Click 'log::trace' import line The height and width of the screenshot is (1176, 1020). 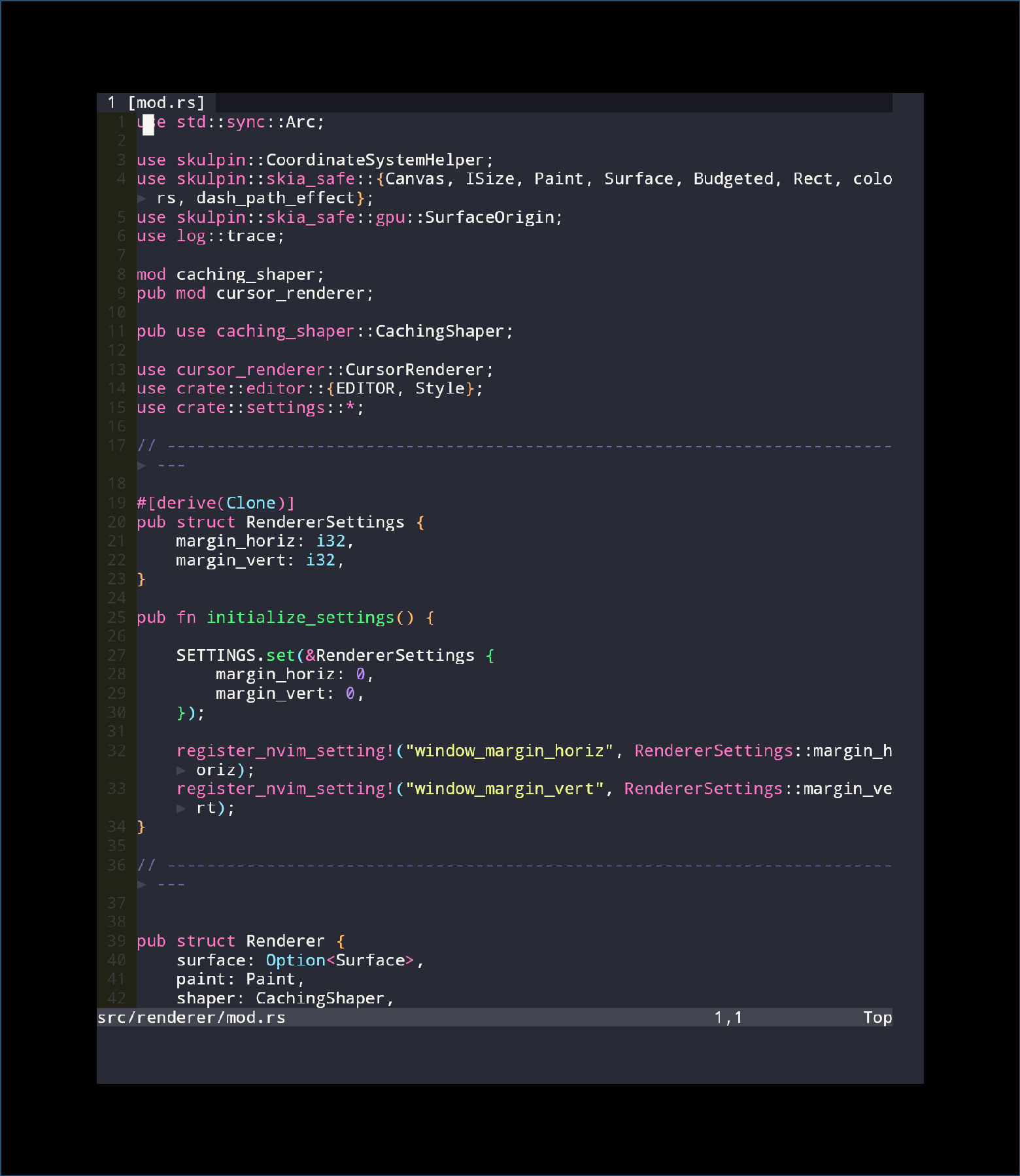point(211,236)
